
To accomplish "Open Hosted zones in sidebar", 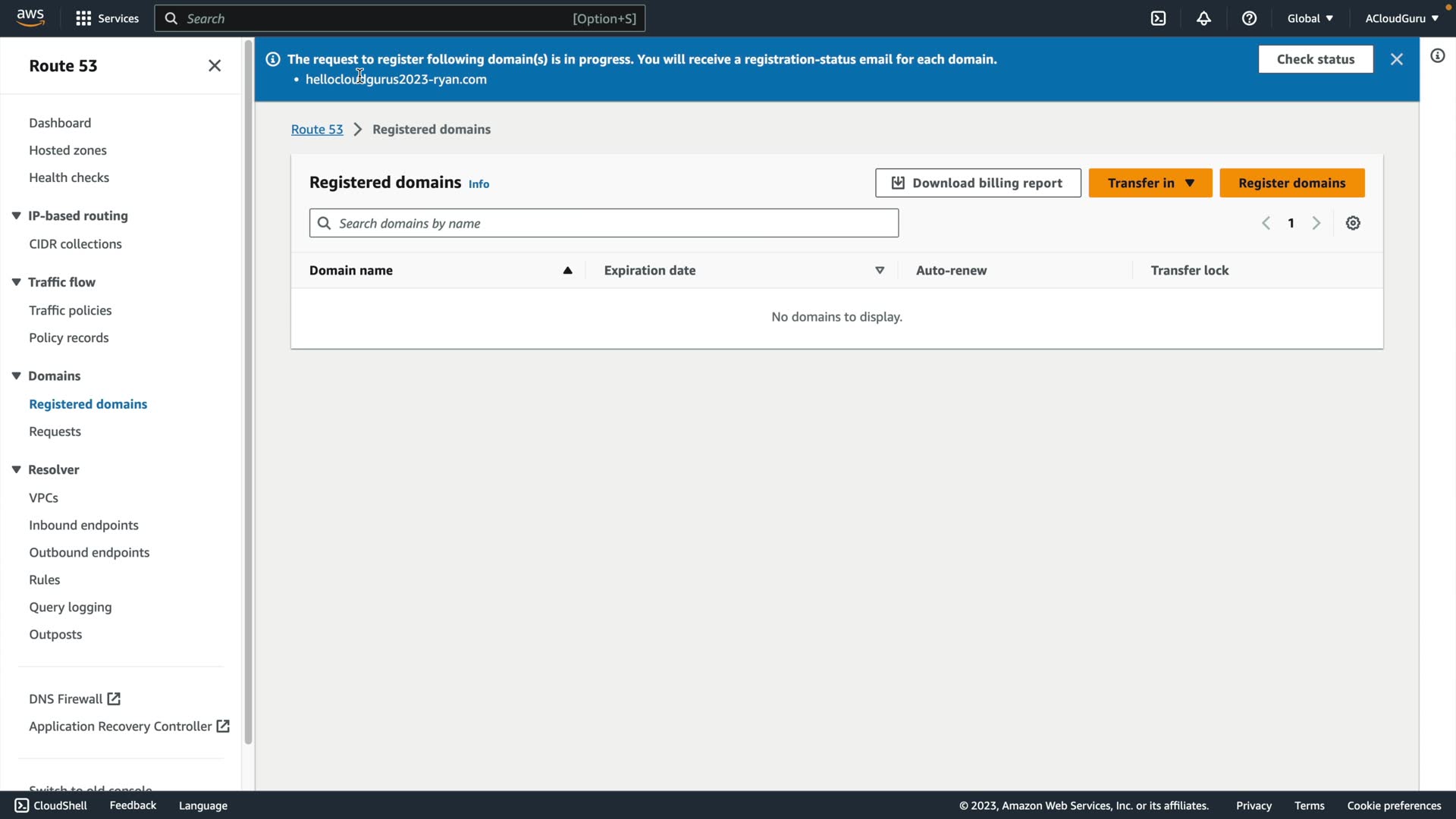I will click(x=67, y=150).
